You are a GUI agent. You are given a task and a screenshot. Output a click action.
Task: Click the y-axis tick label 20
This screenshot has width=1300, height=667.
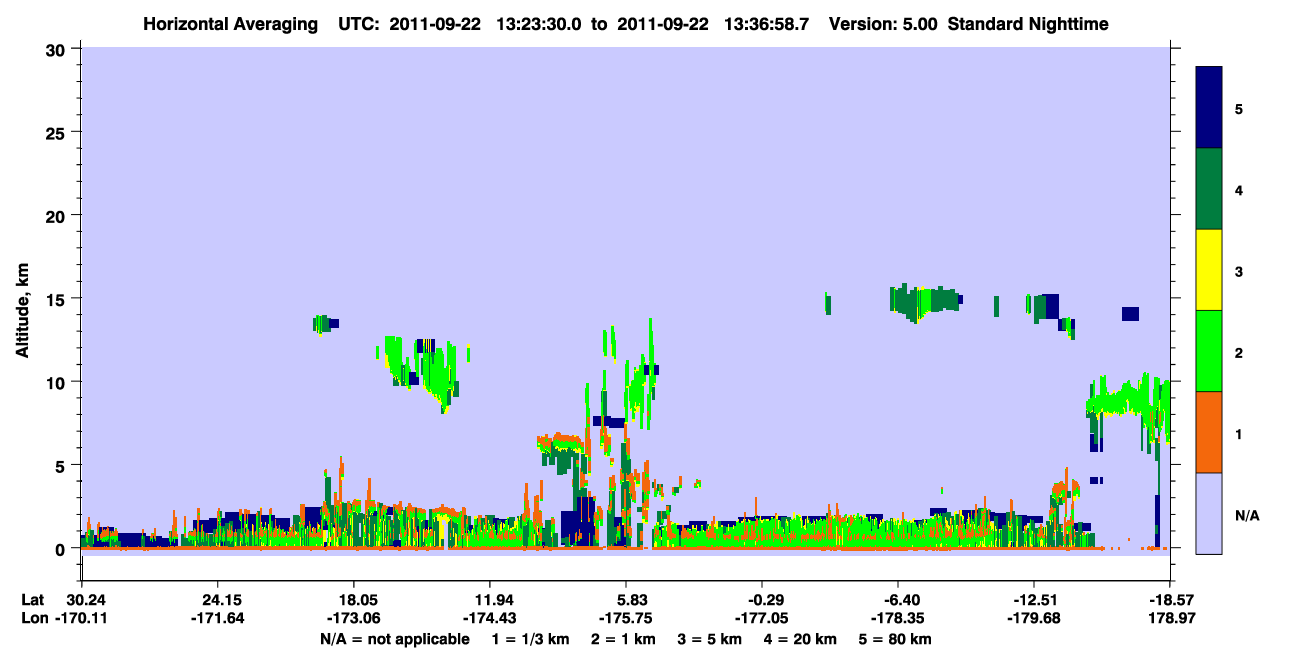click(x=58, y=215)
